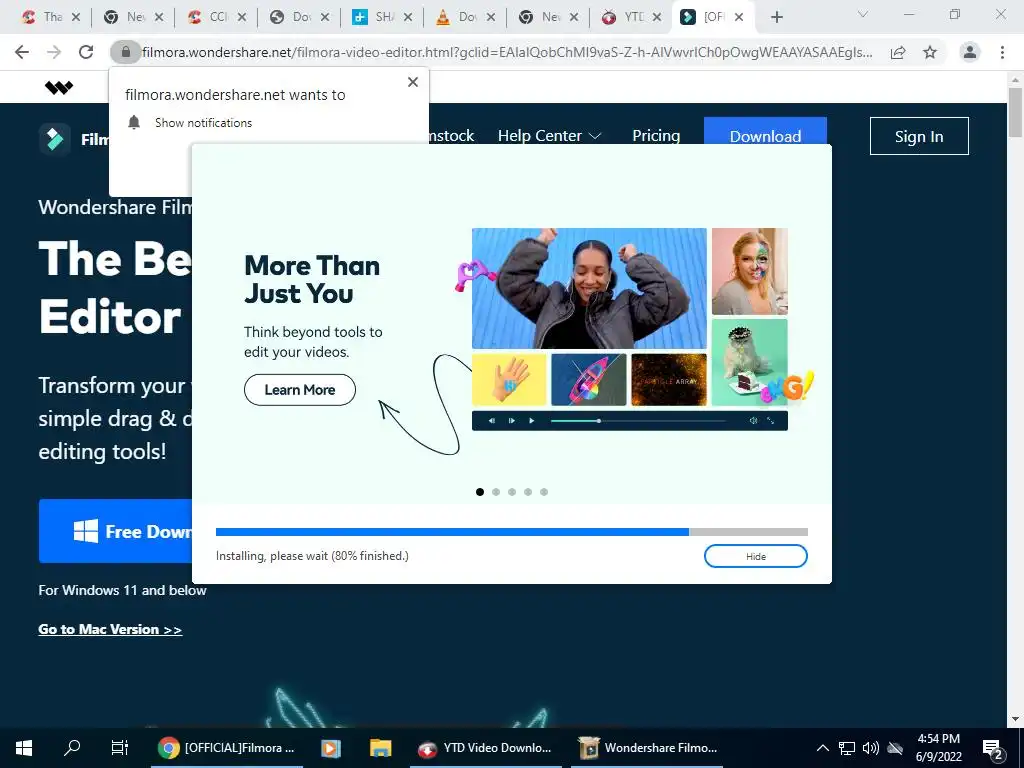The height and width of the screenshot is (768, 1024).
Task: Share this page via address bar icon
Action: click(898, 52)
